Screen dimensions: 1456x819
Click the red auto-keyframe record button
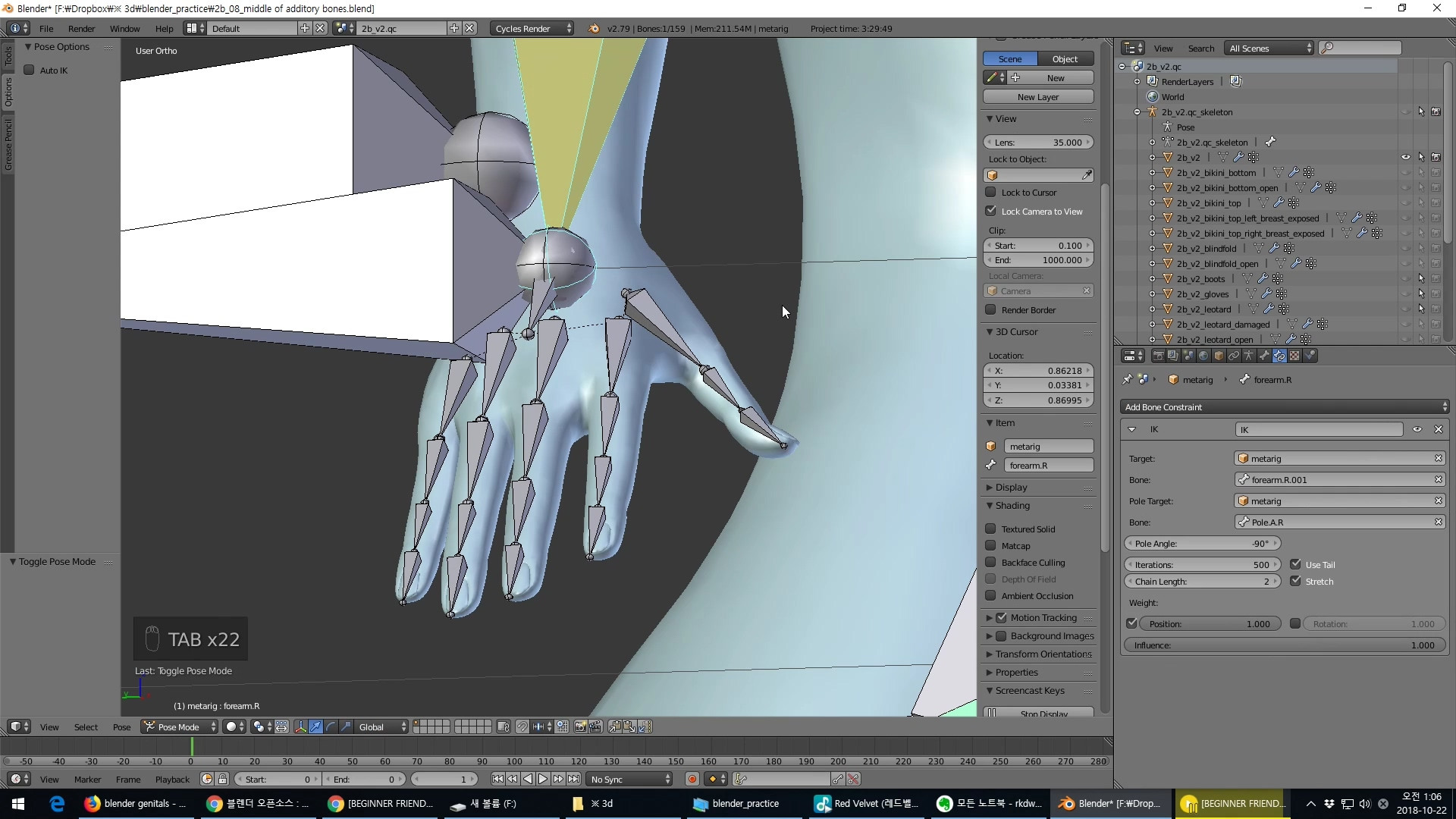[x=692, y=779]
